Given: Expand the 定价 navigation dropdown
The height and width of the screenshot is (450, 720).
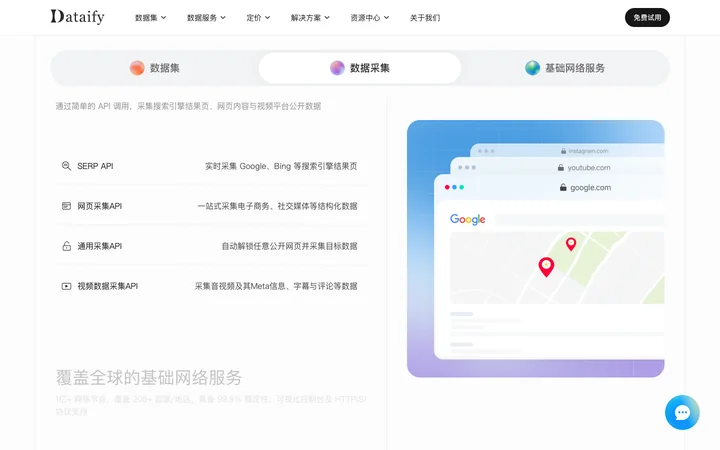Looking at the screenshot, I should 258,17.
